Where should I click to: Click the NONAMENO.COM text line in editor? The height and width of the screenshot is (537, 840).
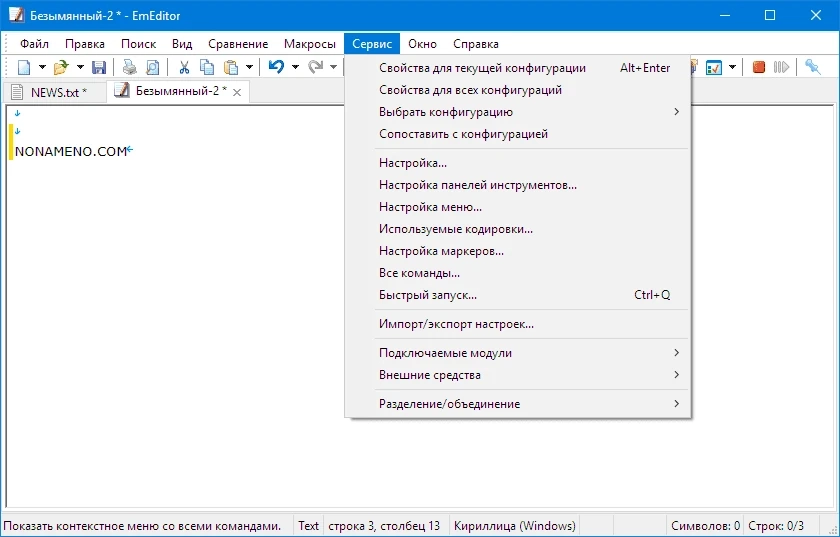tap(71, 151)
